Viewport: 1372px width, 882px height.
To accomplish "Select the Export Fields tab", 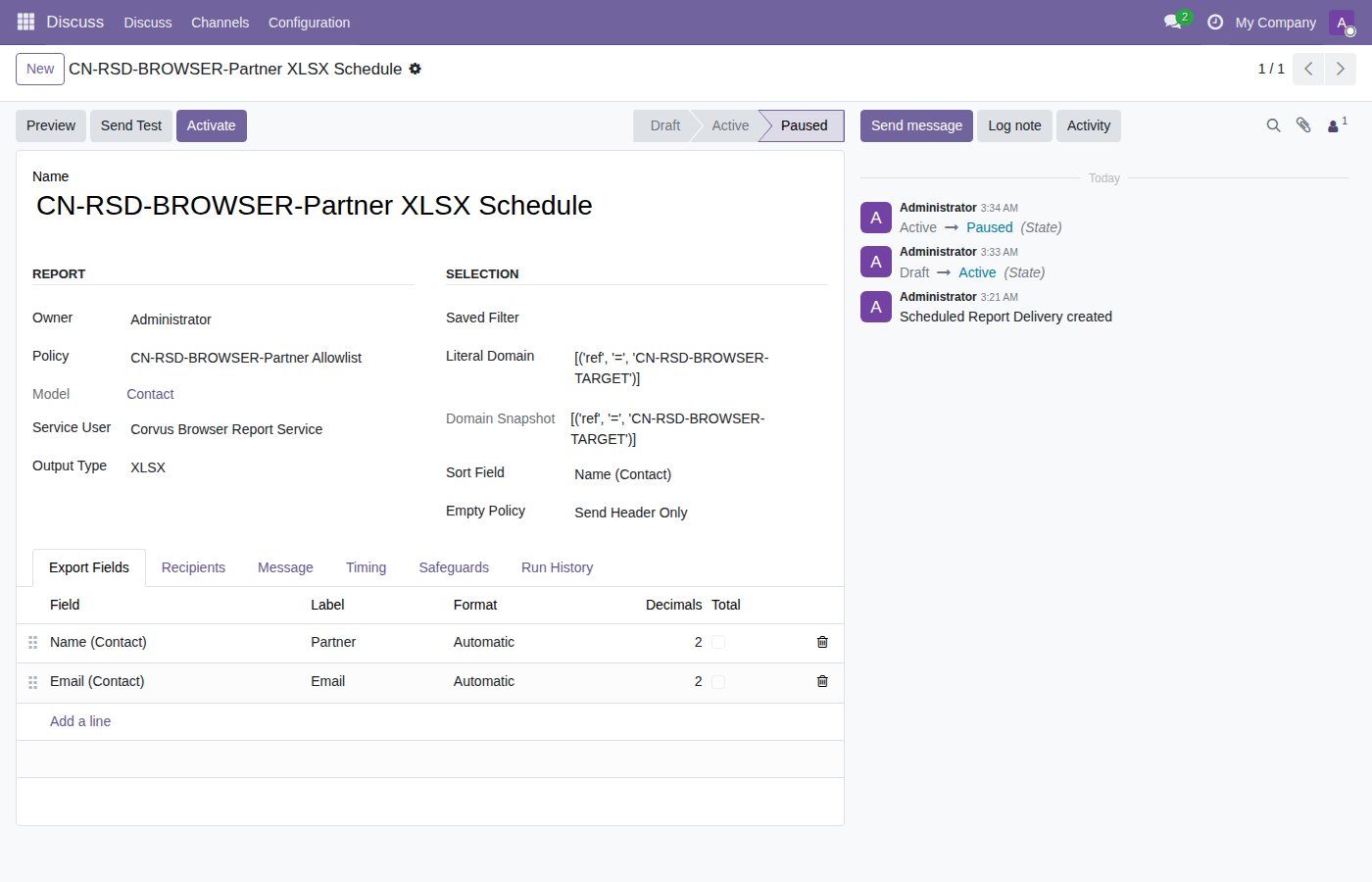I will [89, 567].
